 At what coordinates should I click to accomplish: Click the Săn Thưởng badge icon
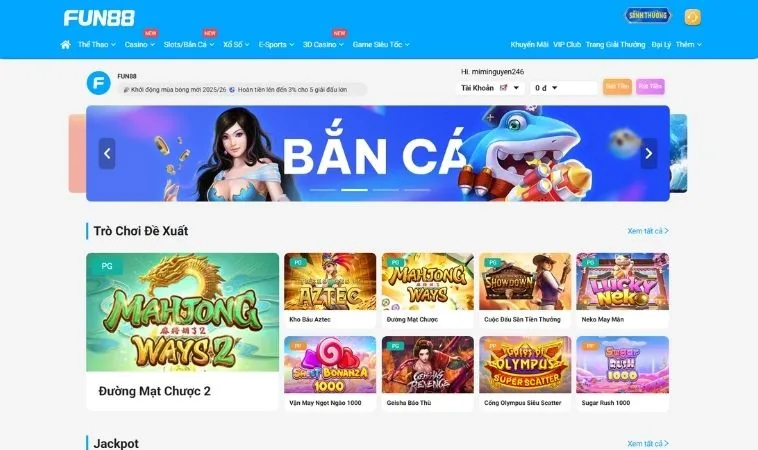point(648,15)
